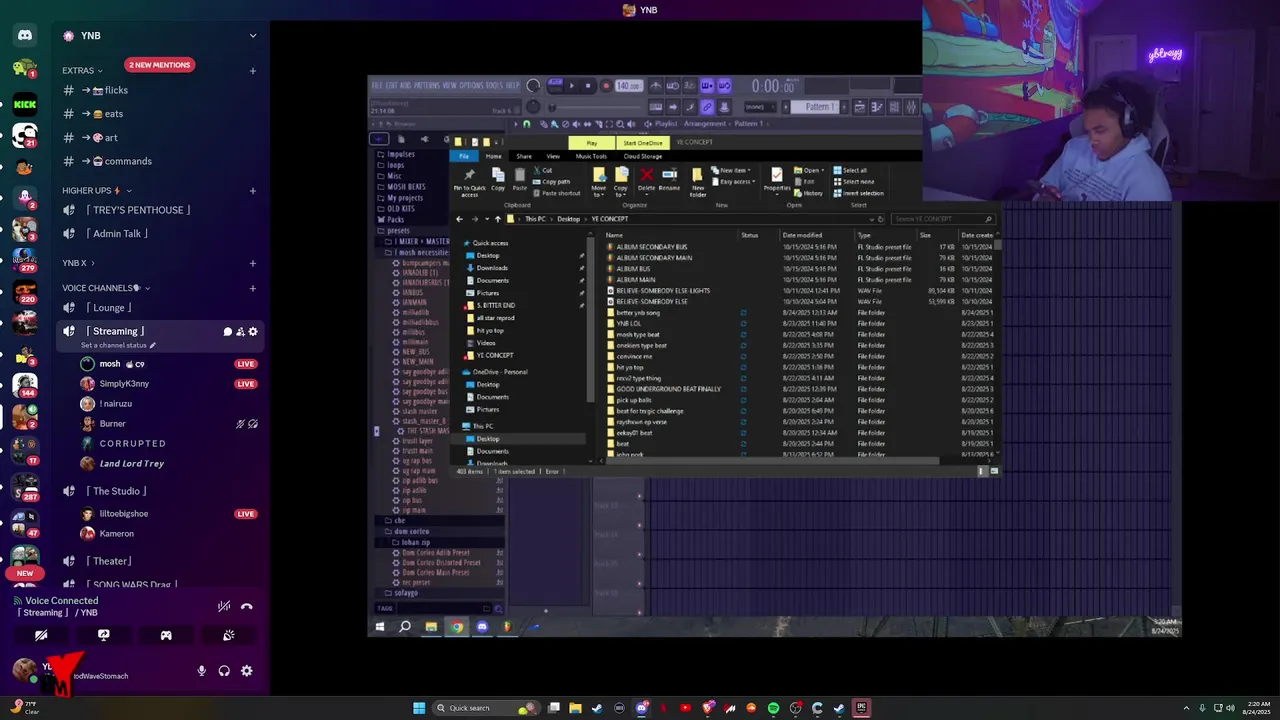
Task: Click FL Studio record button in stream
Action: [x=605, y=86]
